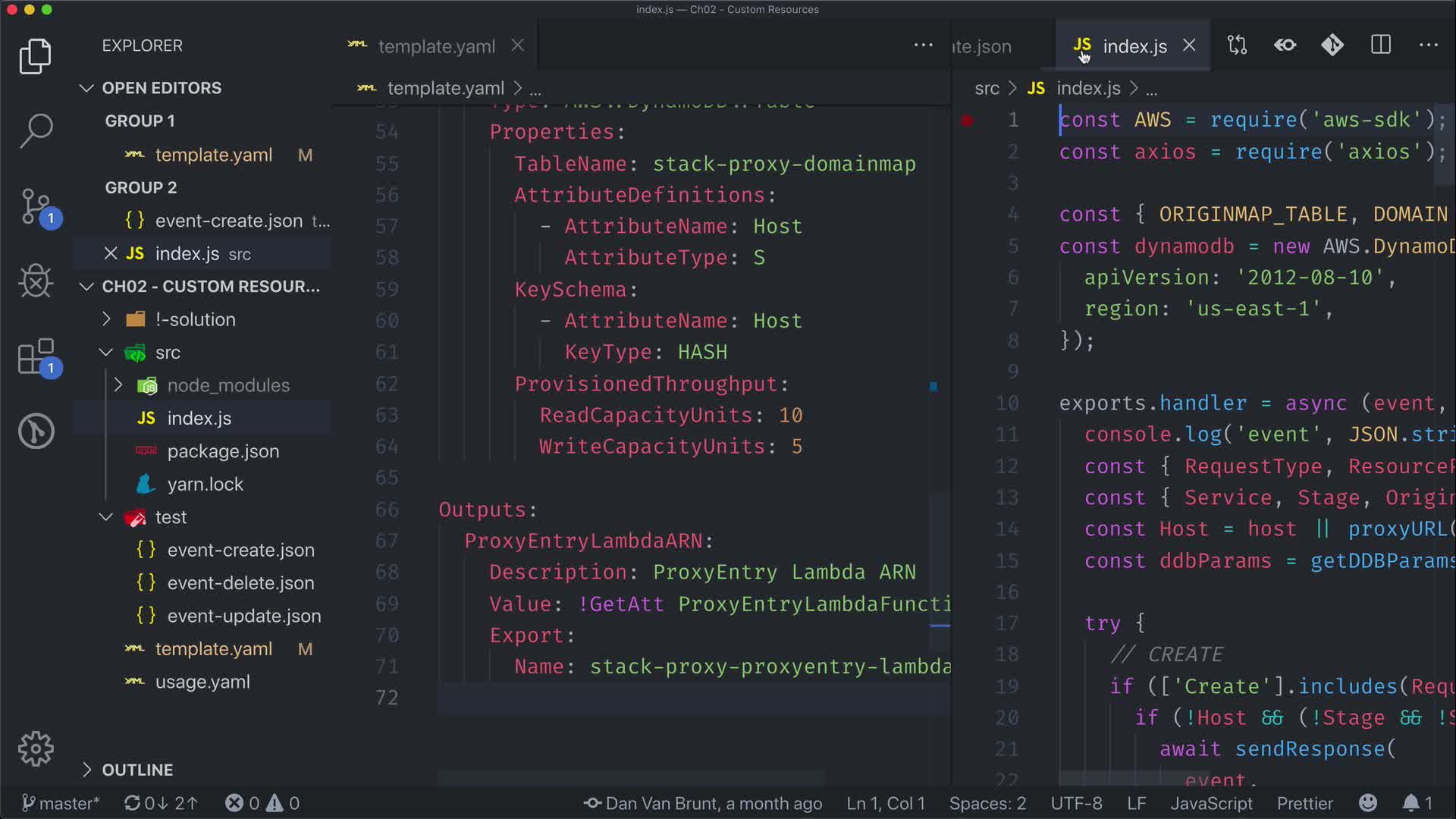The width and height of the screenshot is (1456, 819).
Task: Change language mode from JavaScript
Action: pyautogui.click(x=1211, y=803)
